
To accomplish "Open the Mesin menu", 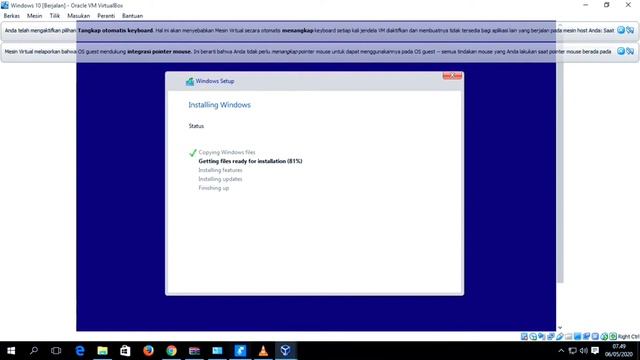I will (34, 16).
